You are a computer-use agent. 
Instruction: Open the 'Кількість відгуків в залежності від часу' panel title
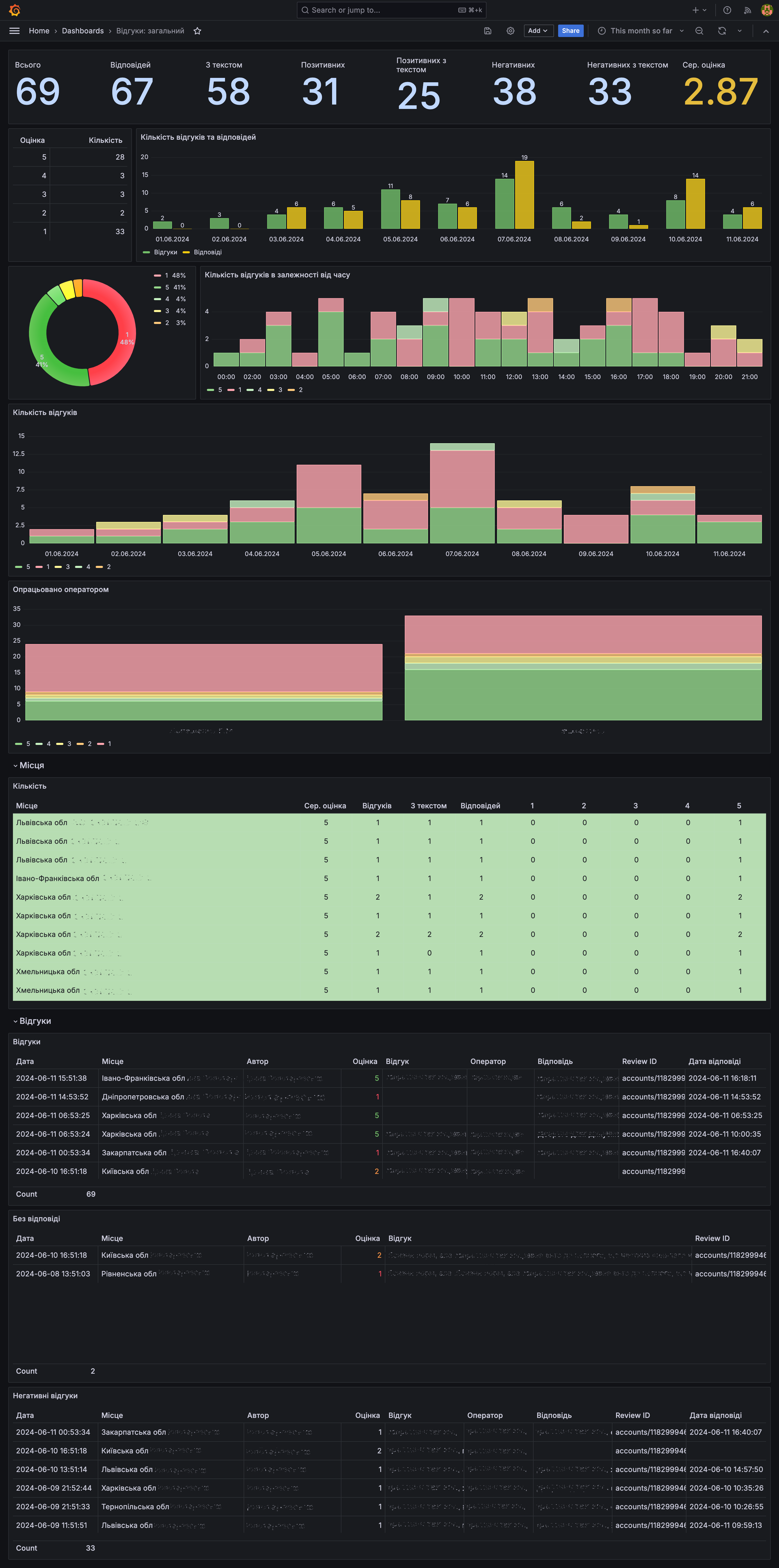(x=277, y=275)
